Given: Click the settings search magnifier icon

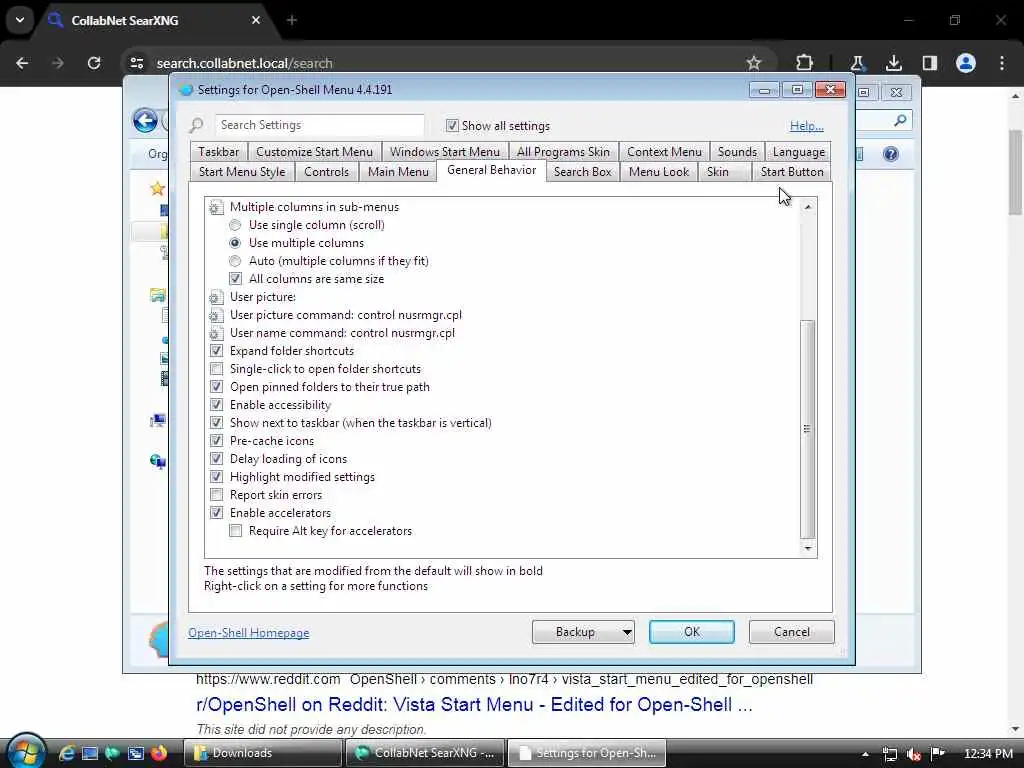Looking at the screenshot, I should click(197, 125).
